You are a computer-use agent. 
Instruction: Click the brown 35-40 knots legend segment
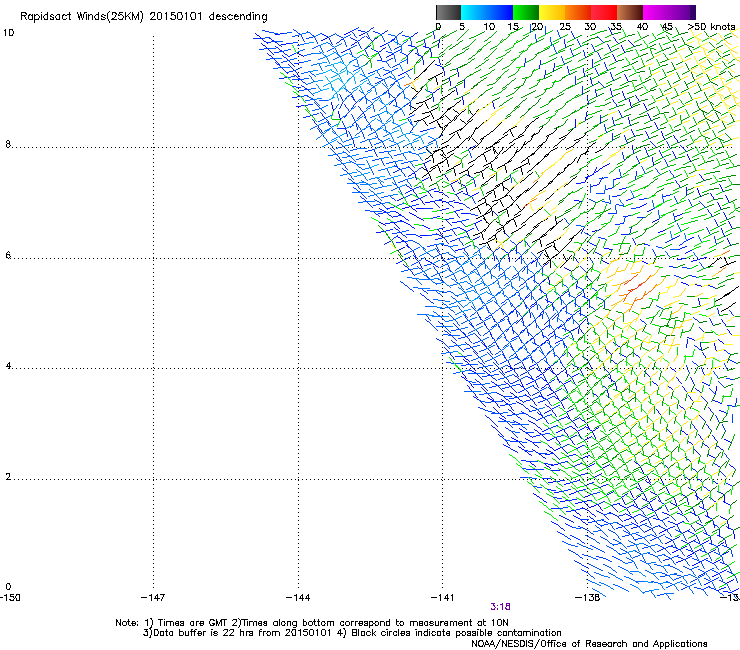click(x=630, y=12)
